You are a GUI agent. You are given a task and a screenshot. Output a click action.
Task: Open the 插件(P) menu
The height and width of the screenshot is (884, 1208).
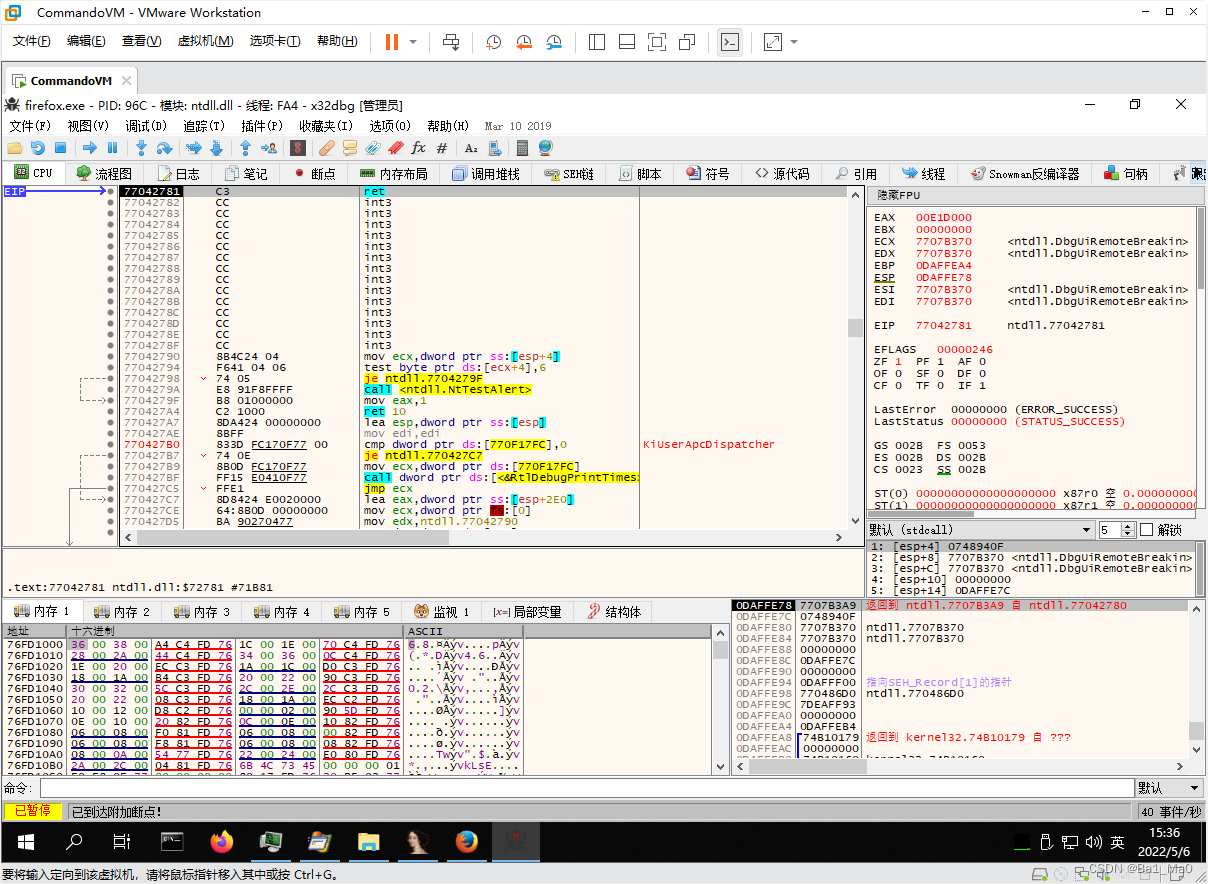[x=262, y=126]
